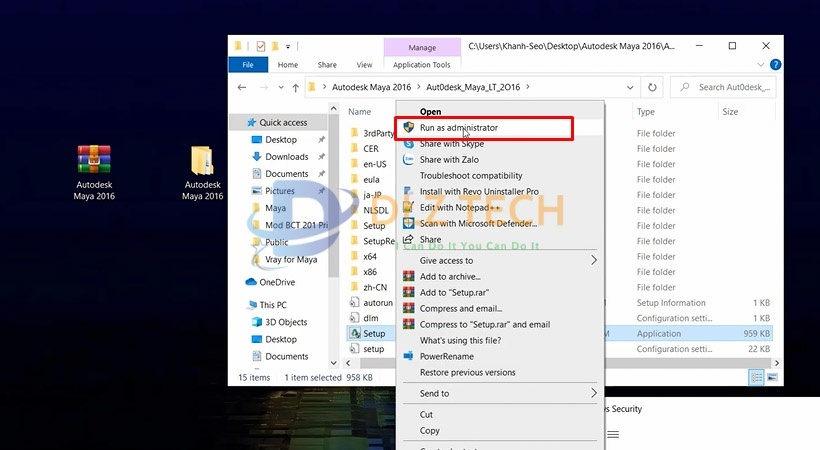
Task: Click the PowerRename icon in context menu
Action: coord(409,356)
